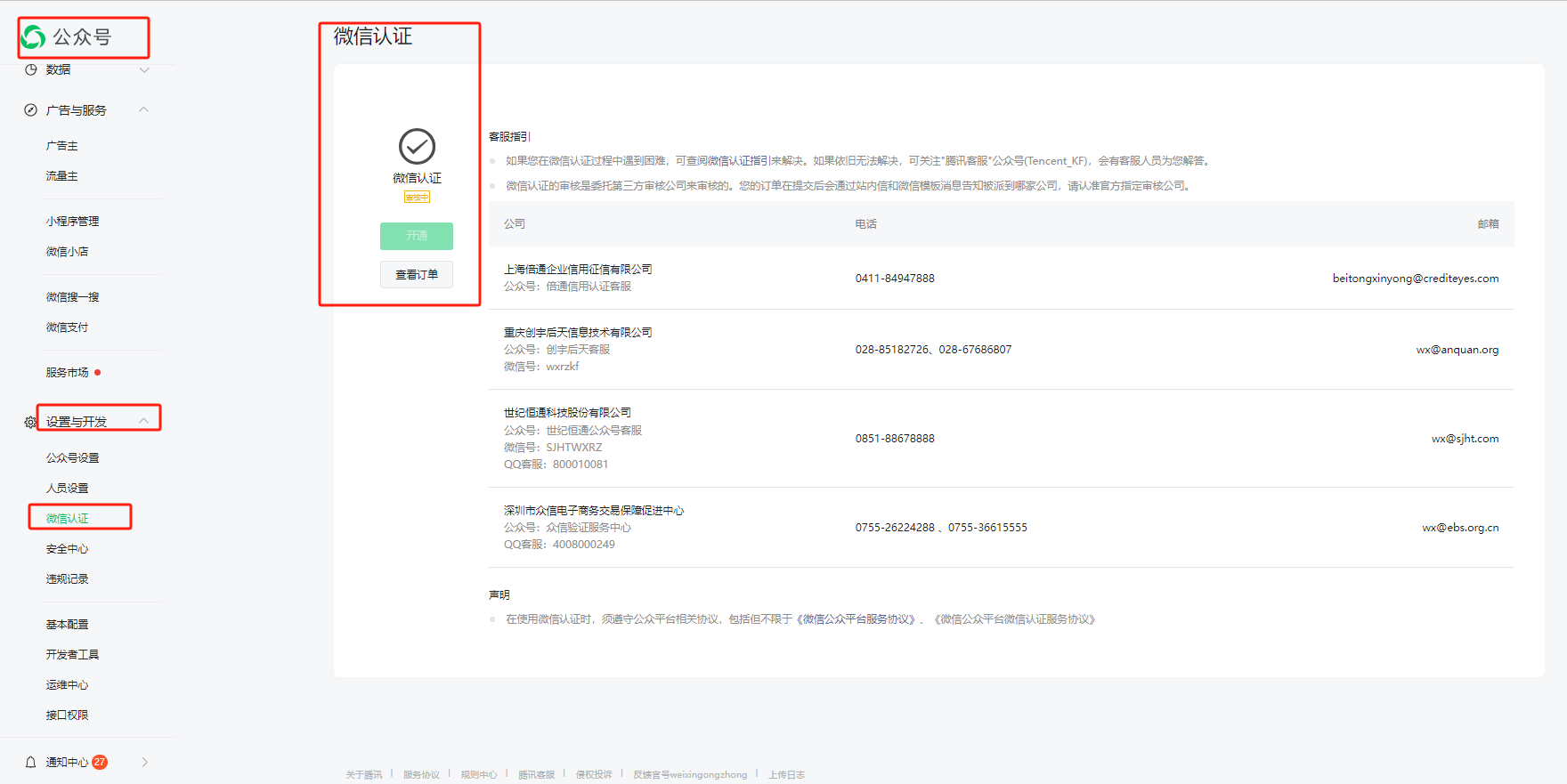Screen dimensions: 1567x784
Task: Click email wx@anquan.org
Action: click(x=1457, y=350)
